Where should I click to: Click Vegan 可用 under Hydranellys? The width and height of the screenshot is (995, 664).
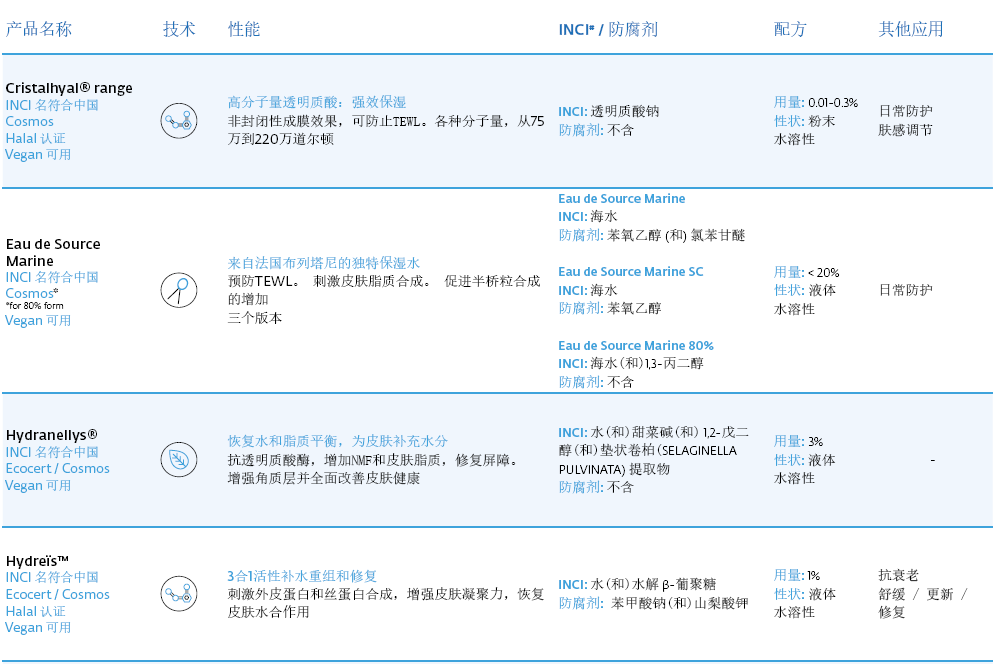pos(38,486)
